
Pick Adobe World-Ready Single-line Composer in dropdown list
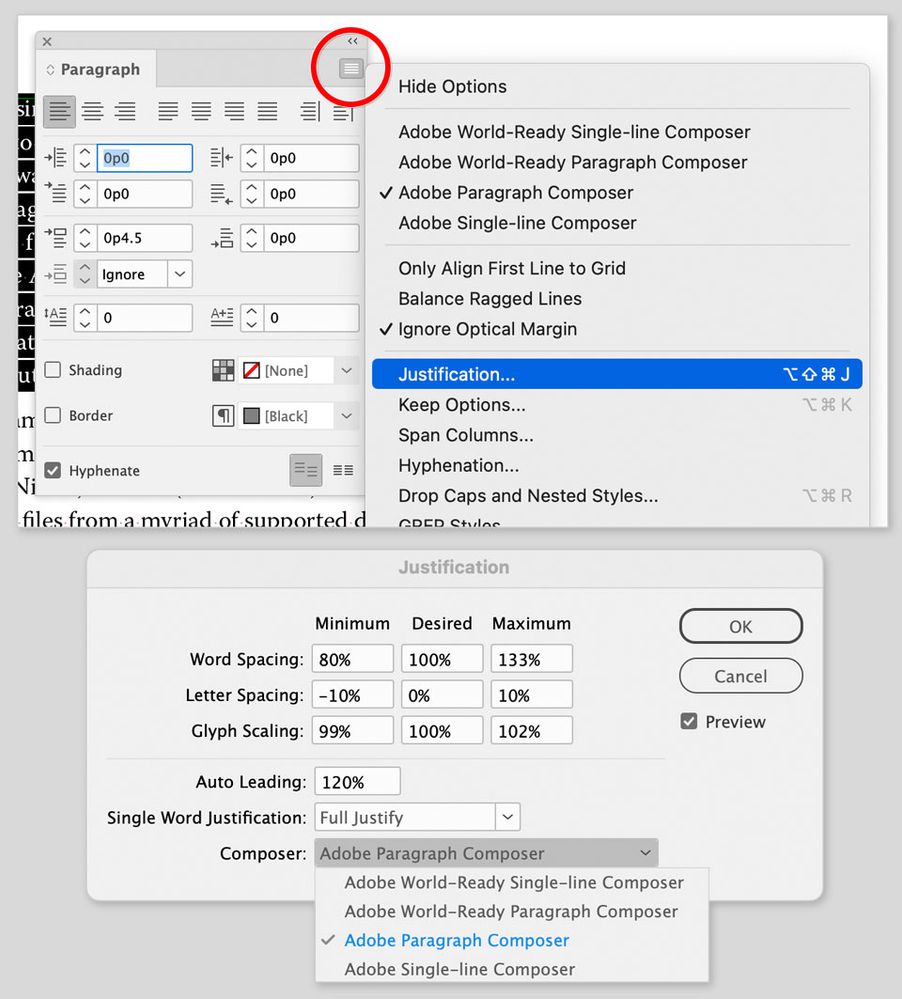[512, 882]
